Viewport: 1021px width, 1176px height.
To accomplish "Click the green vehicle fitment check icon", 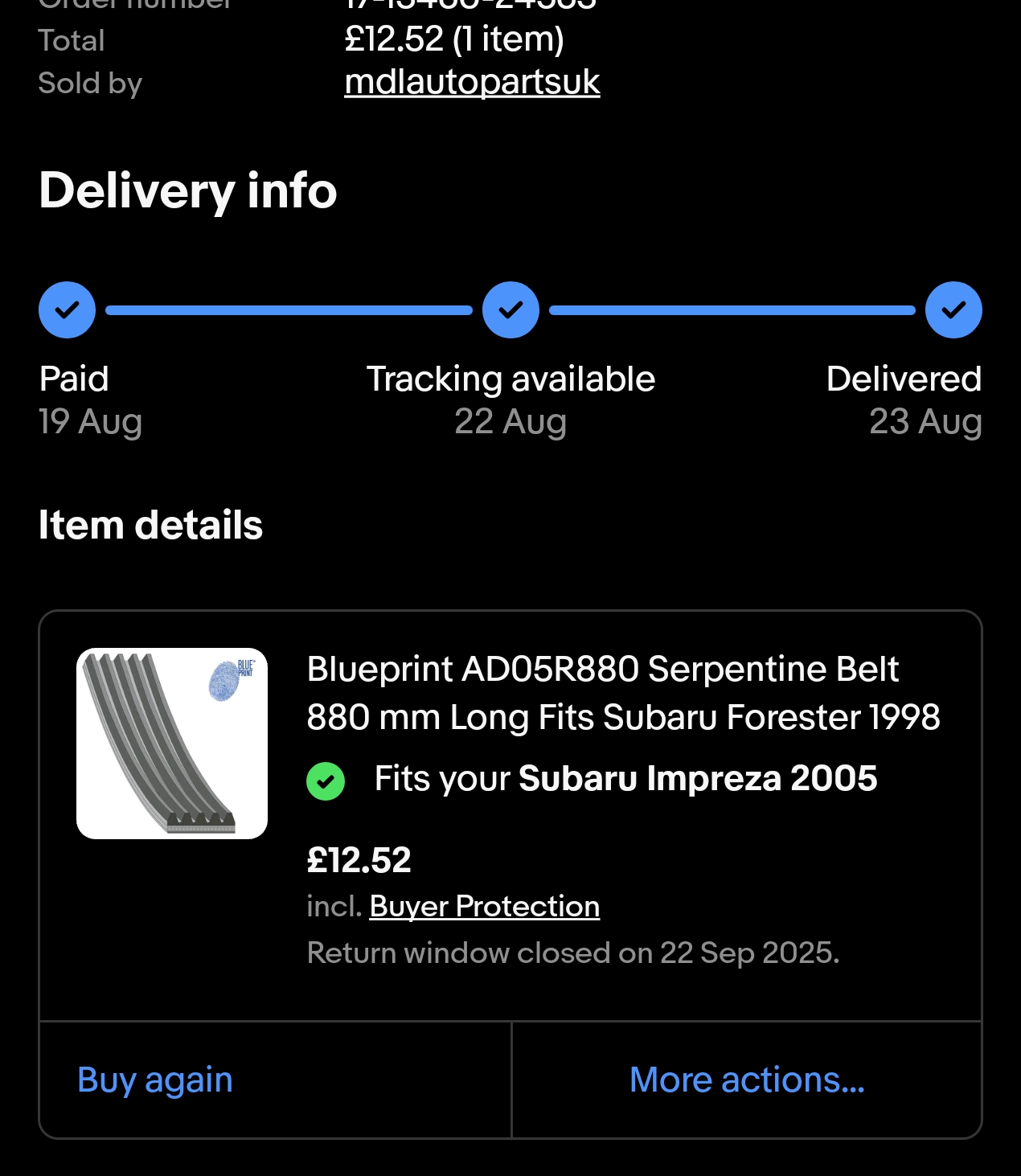I will click(326, 781).
